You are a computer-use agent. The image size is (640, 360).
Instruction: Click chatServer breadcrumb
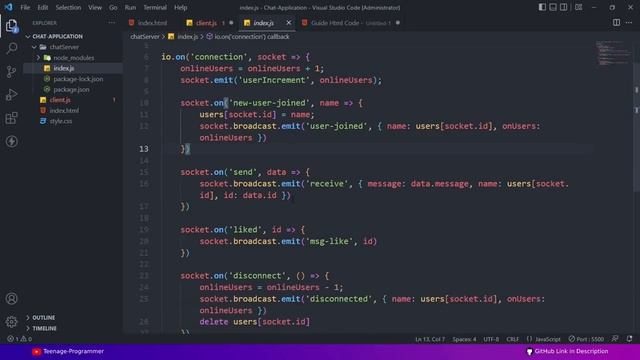click(x=144, y=36)
